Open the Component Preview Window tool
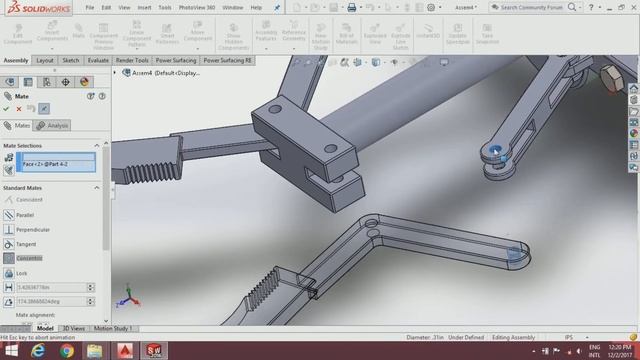The image size is (640, 360). (104, 36)
